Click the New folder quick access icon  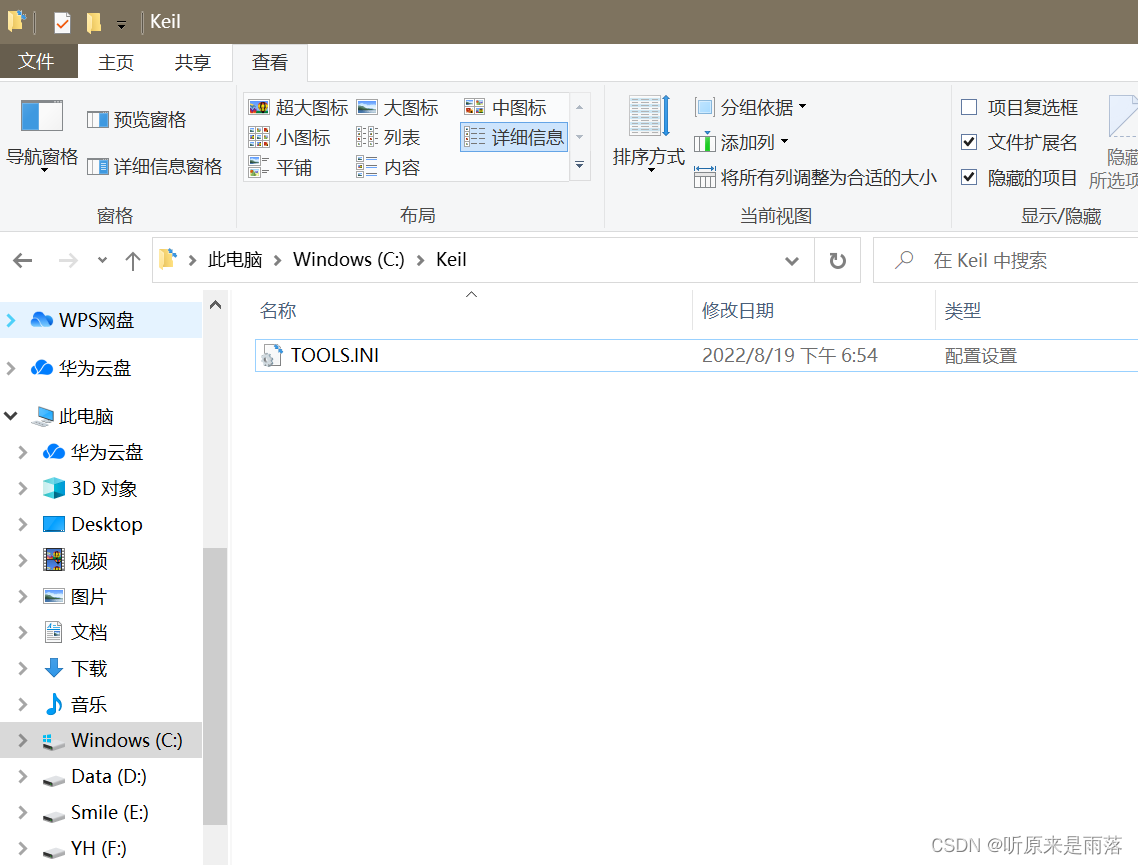93,22
